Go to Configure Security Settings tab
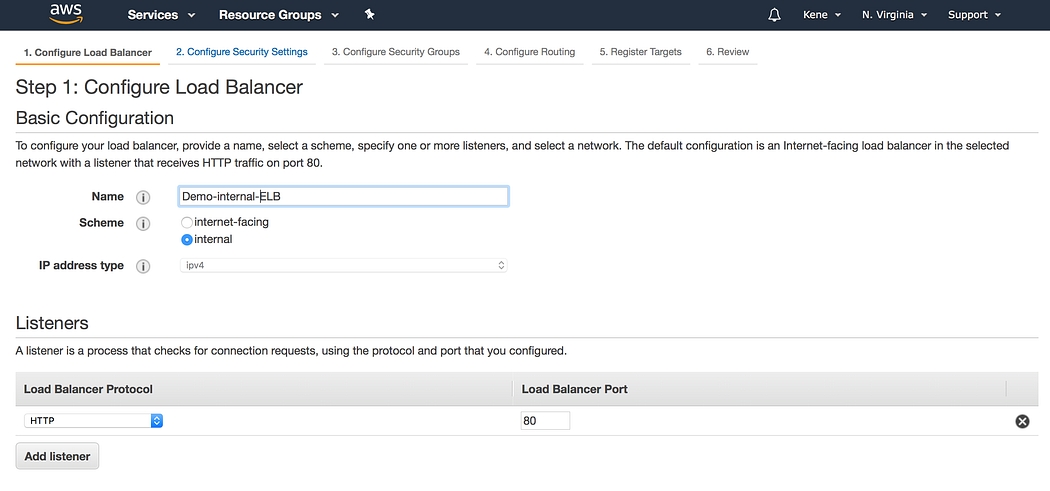1050x491 pixels. pos(241,52)
